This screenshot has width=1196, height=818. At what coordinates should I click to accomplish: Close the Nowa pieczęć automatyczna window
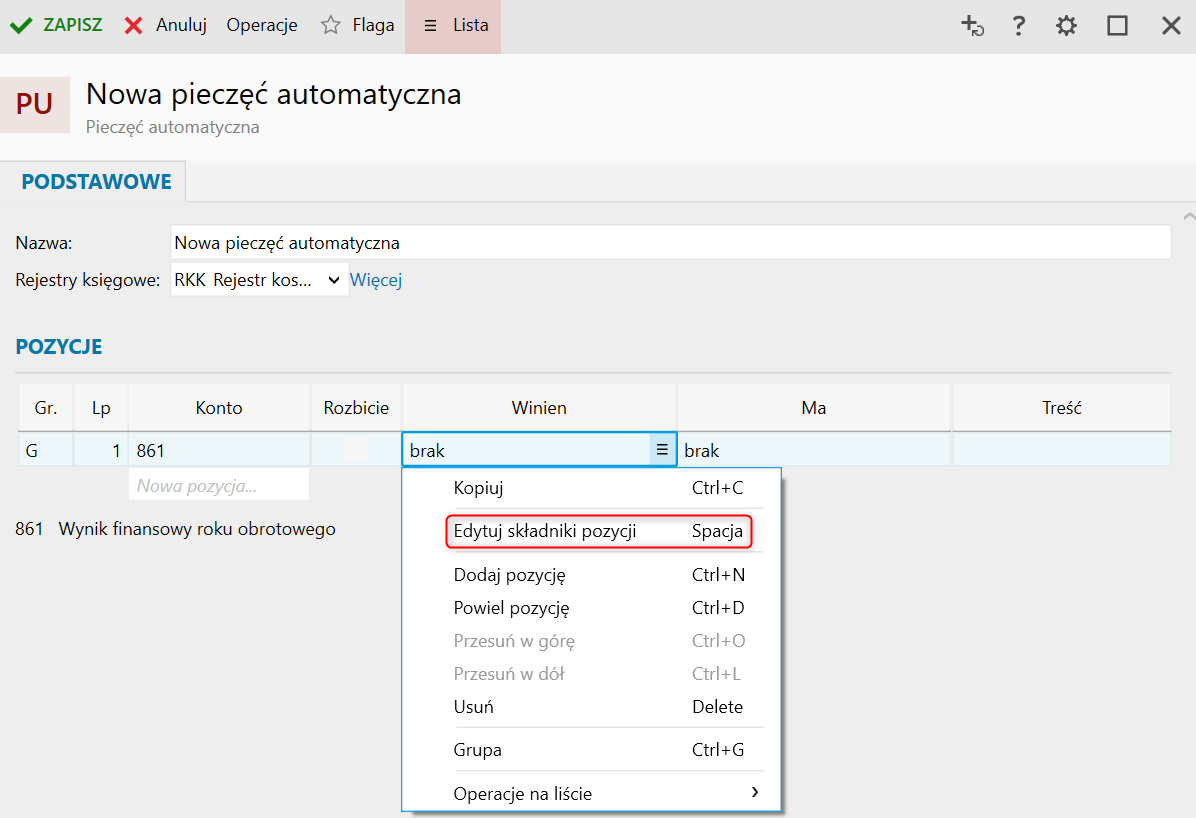[x=1171, y=25]
